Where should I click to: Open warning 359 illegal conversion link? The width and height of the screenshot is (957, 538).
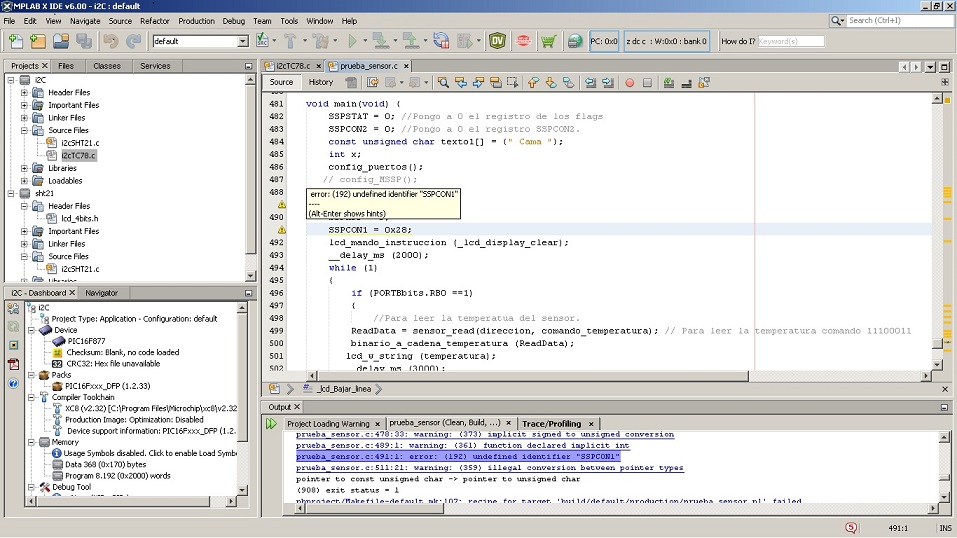(489, 468)
